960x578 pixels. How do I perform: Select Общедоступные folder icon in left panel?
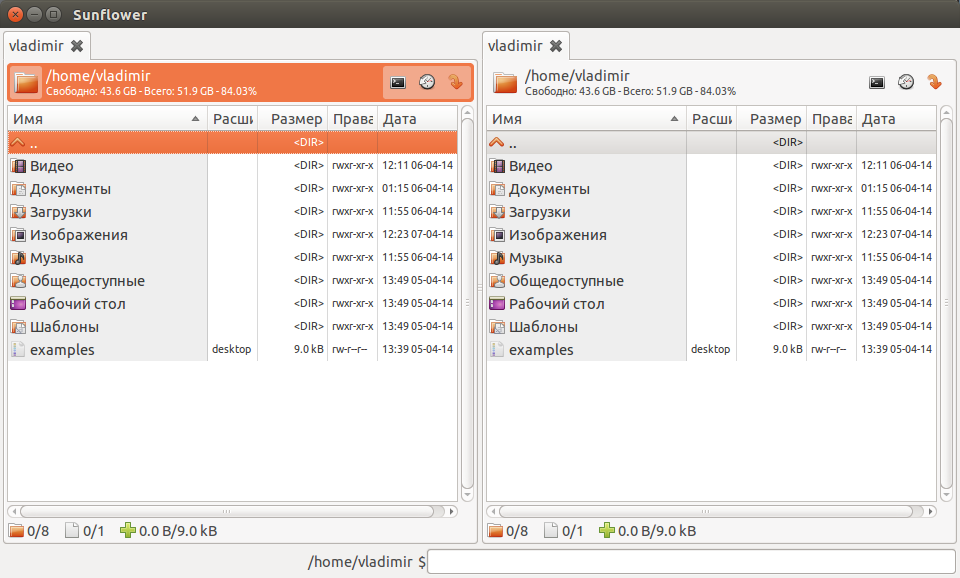19,280
